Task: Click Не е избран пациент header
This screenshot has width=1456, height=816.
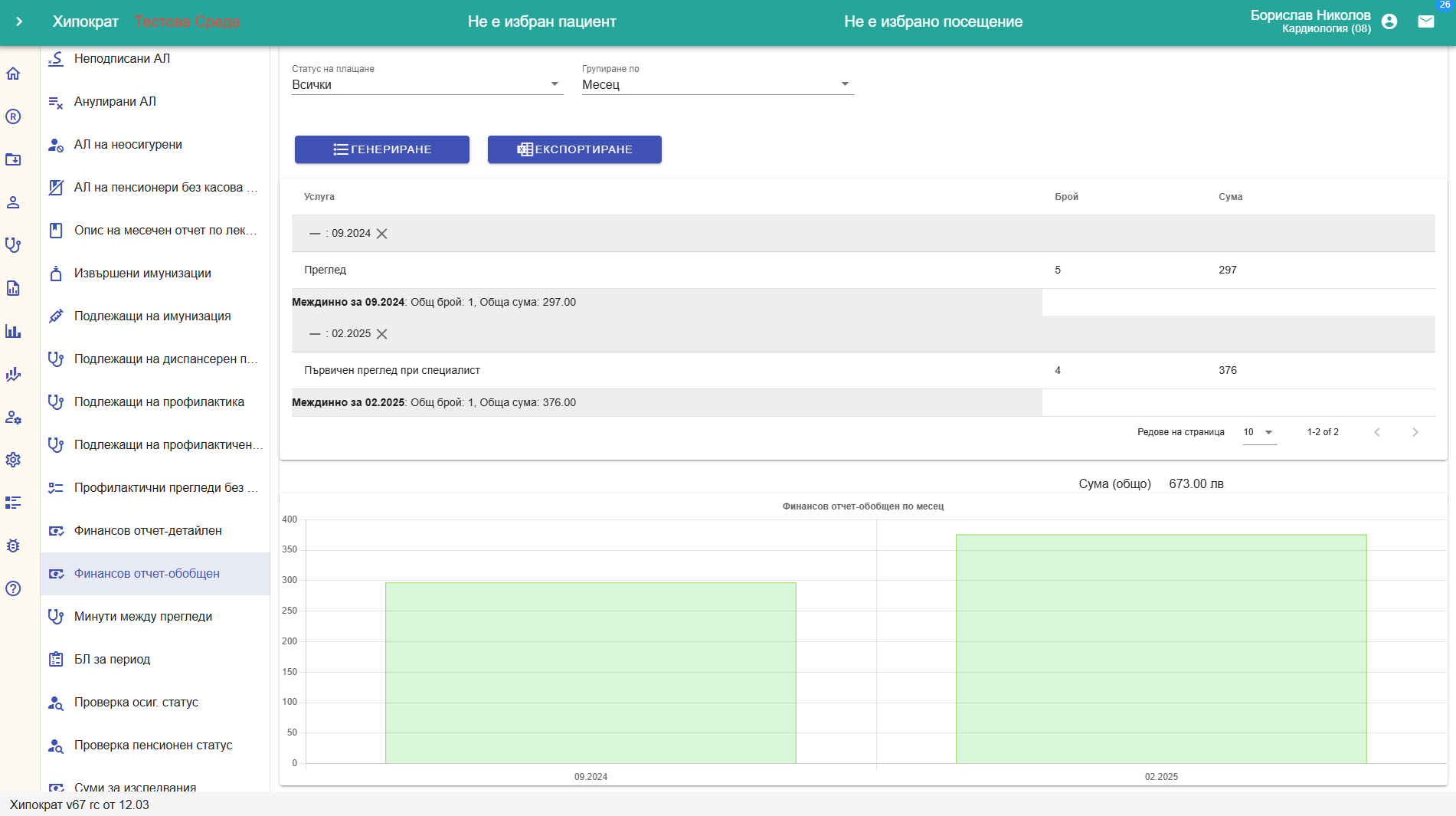Action: click(x=542, y=21)
